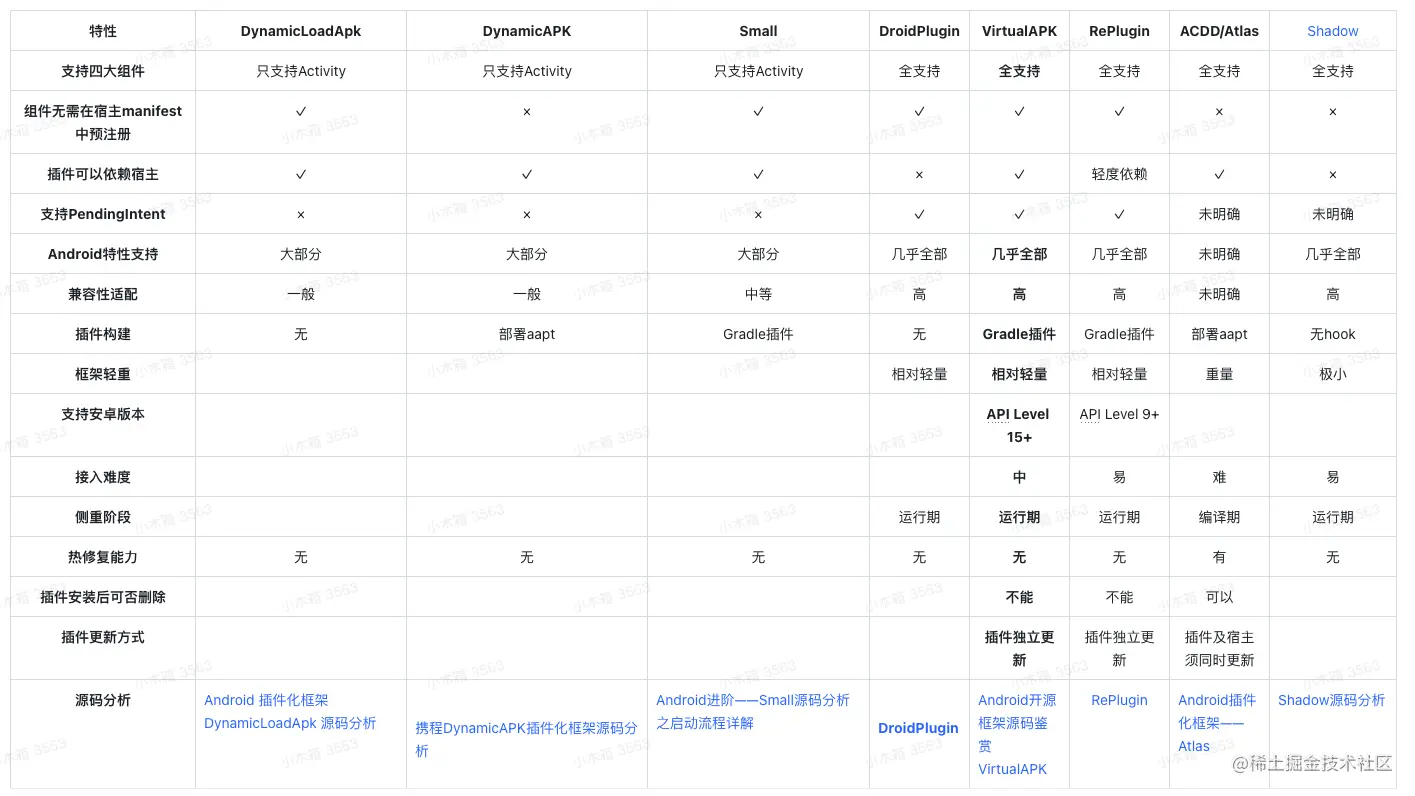Click the 无hook cell under Shadow
Viewport: 1415px width, 796px height.
point(1332,334)
